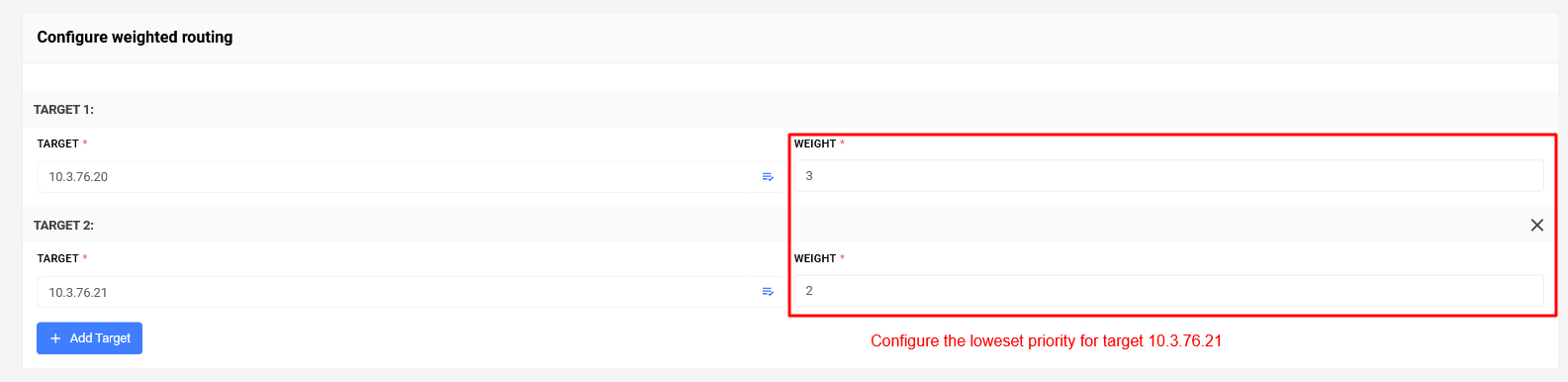
Task: Open the list icon in the 10.3.76.21 field
Action: pos(768,292)
